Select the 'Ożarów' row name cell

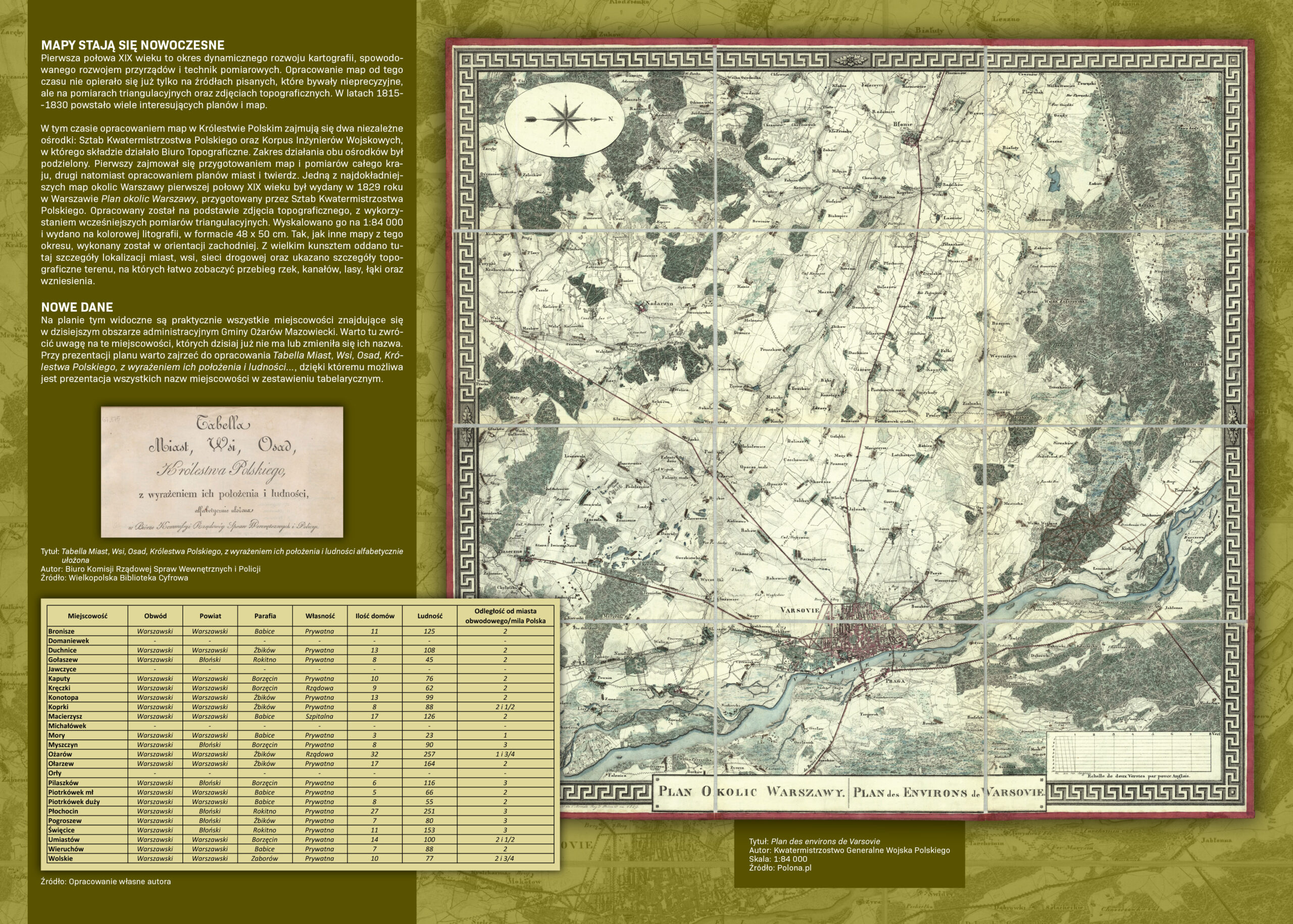87,754
